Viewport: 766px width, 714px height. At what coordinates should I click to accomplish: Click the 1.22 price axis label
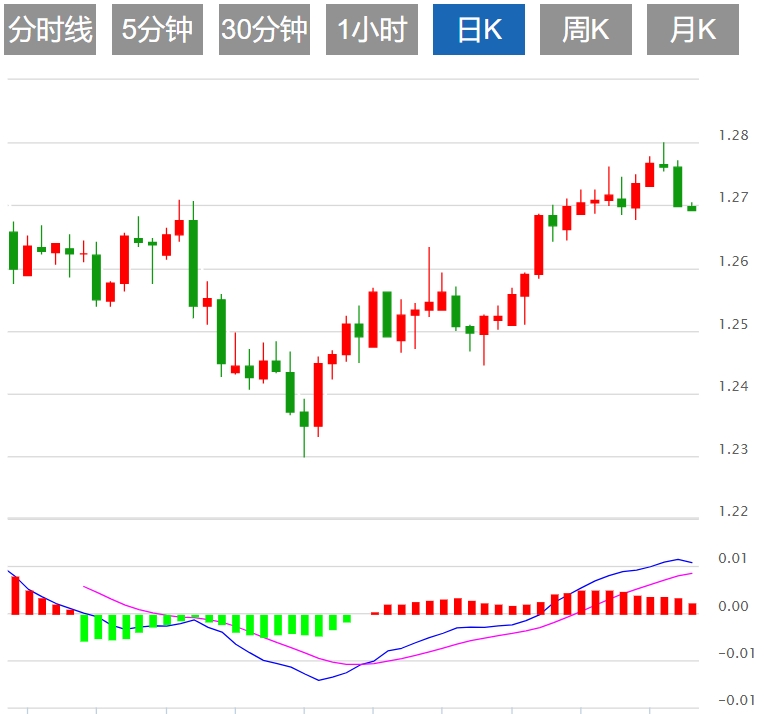click(733, 511)
